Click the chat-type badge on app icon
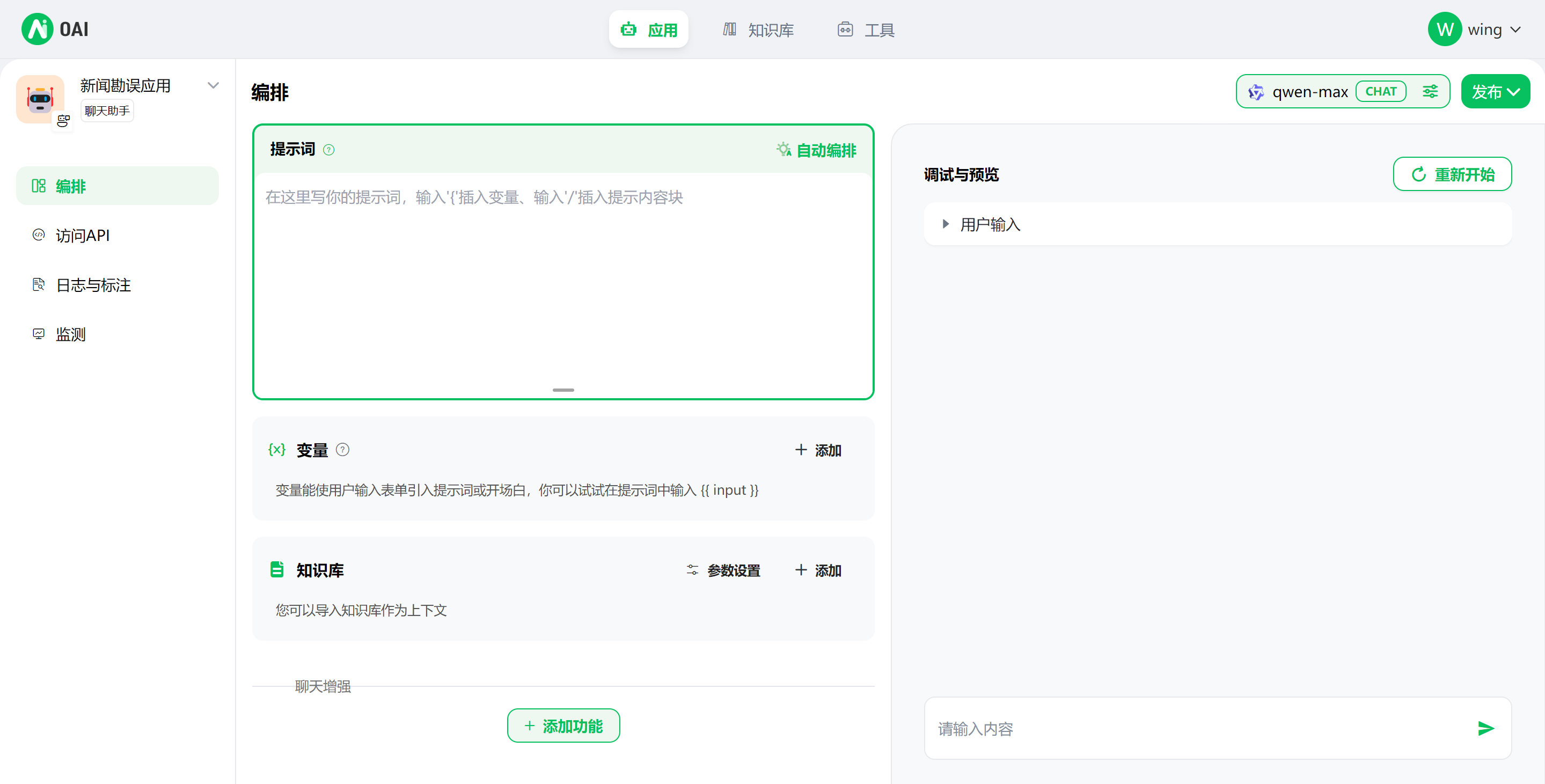The height and width of the screenshot is (784, 1545). [63, 121]
